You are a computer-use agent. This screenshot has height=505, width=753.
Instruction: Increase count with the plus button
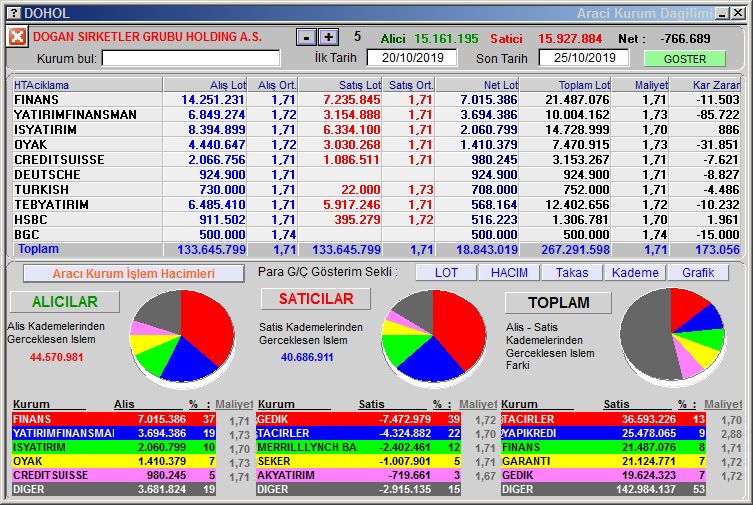pyautogui.click(x=328, y=37)
